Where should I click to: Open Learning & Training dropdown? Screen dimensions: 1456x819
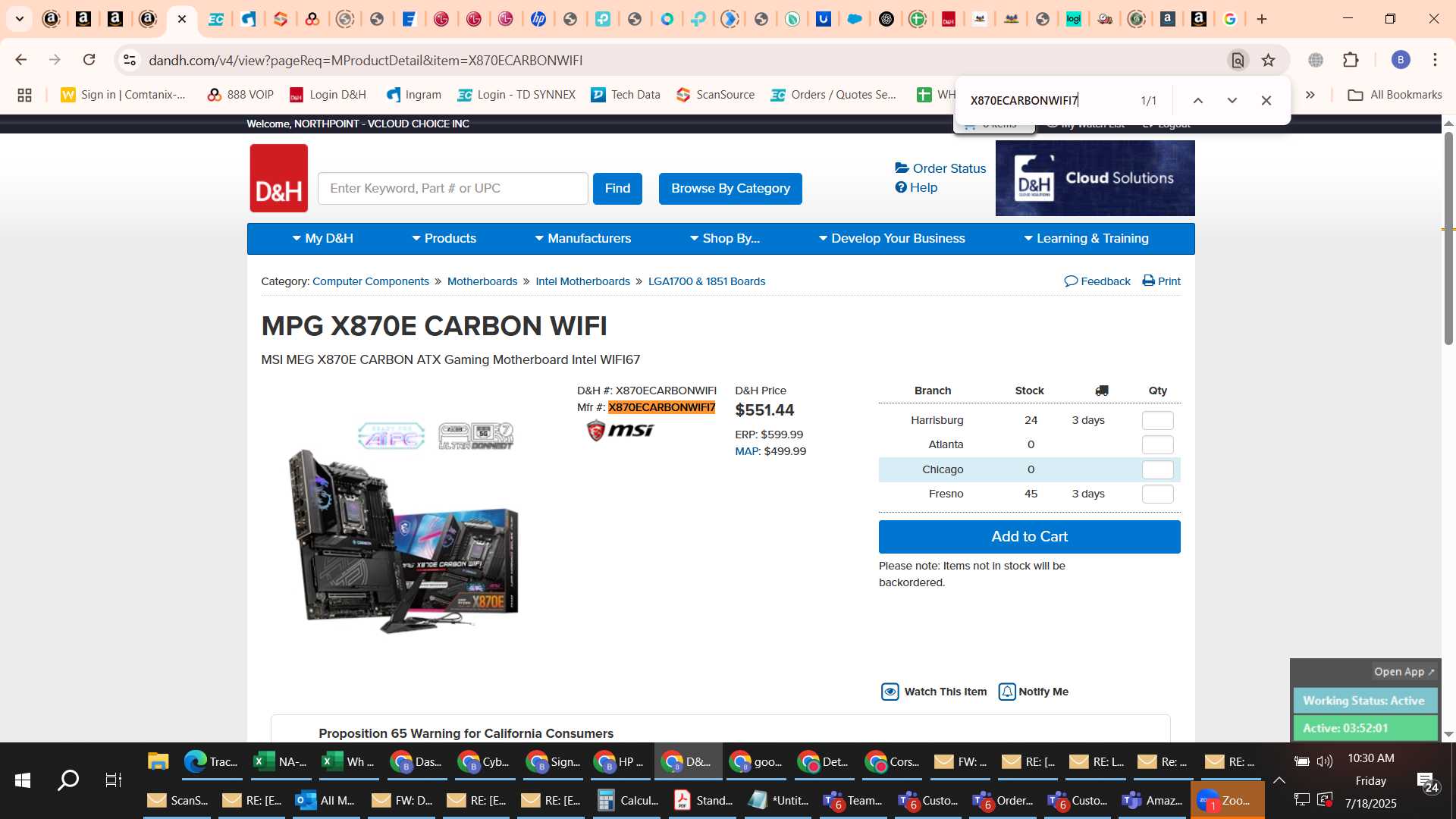(1086, 238)
